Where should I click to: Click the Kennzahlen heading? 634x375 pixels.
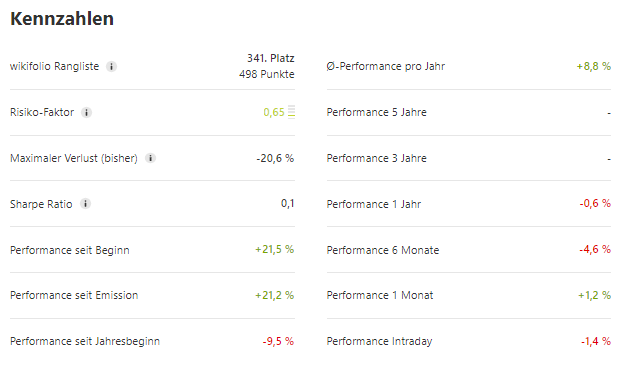tap(62, 19)
